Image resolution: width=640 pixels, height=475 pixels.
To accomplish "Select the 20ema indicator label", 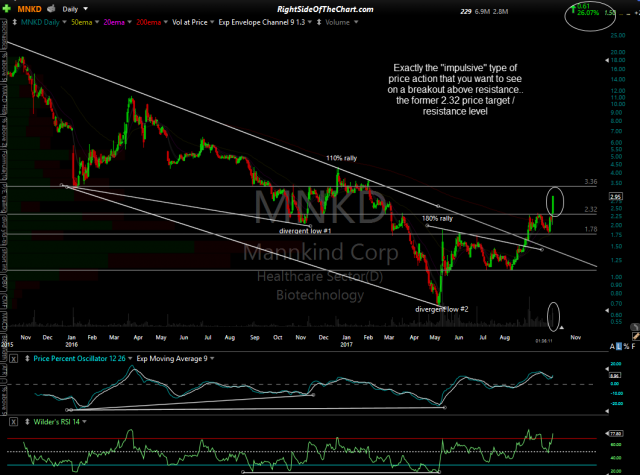I will click(x=114, y=22).
